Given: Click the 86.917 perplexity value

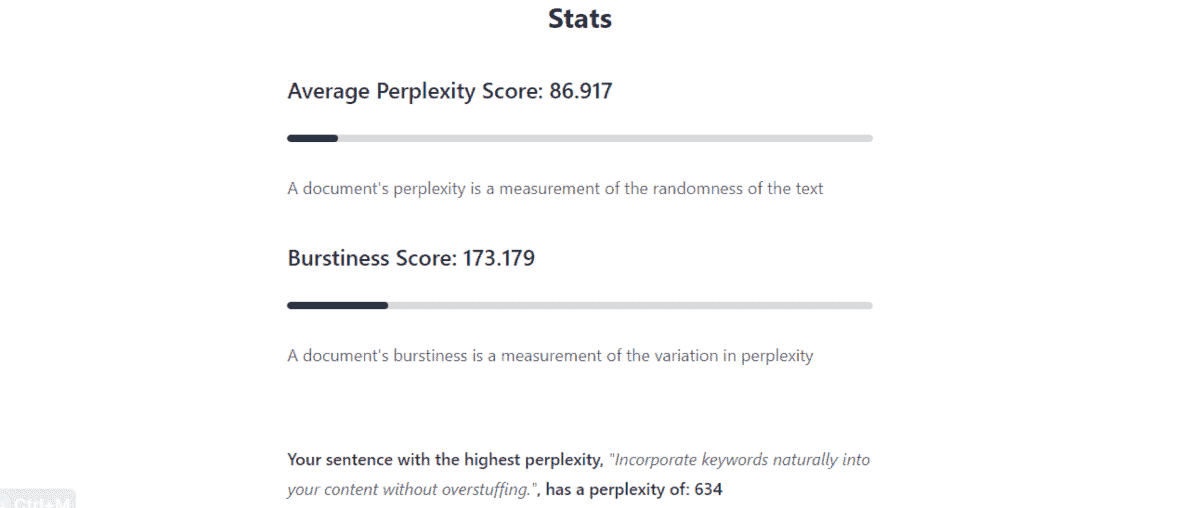Looking at the screenshot, I should tap(580, 92).
